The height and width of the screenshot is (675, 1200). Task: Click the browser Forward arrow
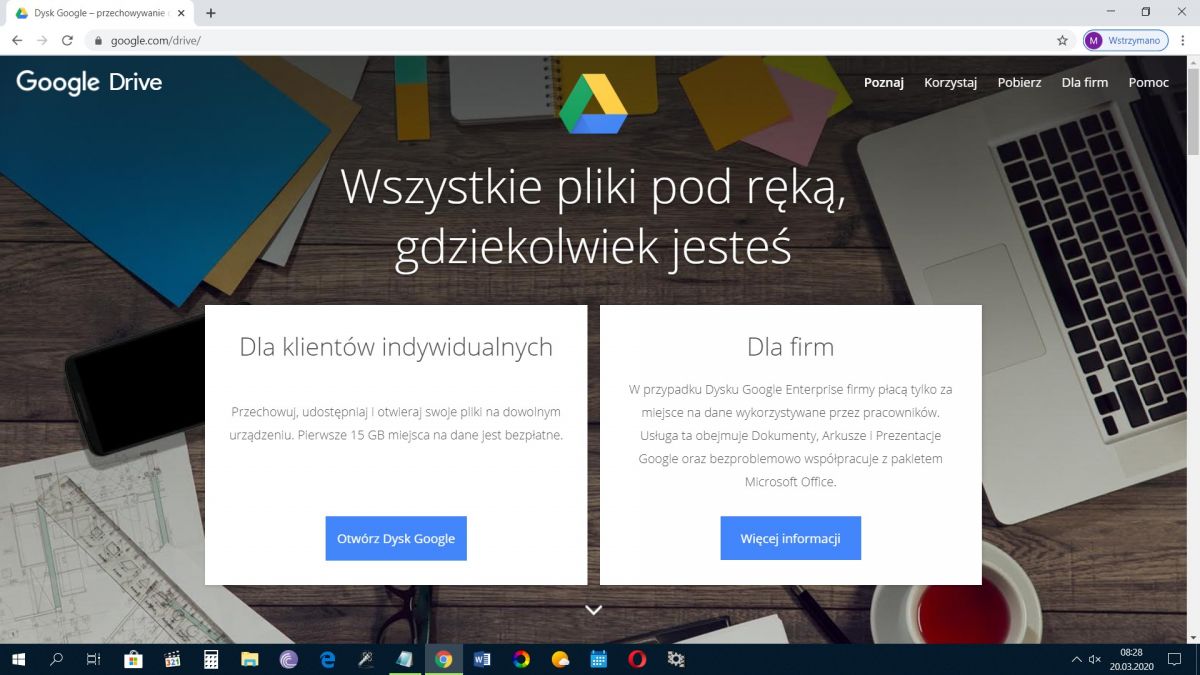pyautogui.click(x=42, y=40)
